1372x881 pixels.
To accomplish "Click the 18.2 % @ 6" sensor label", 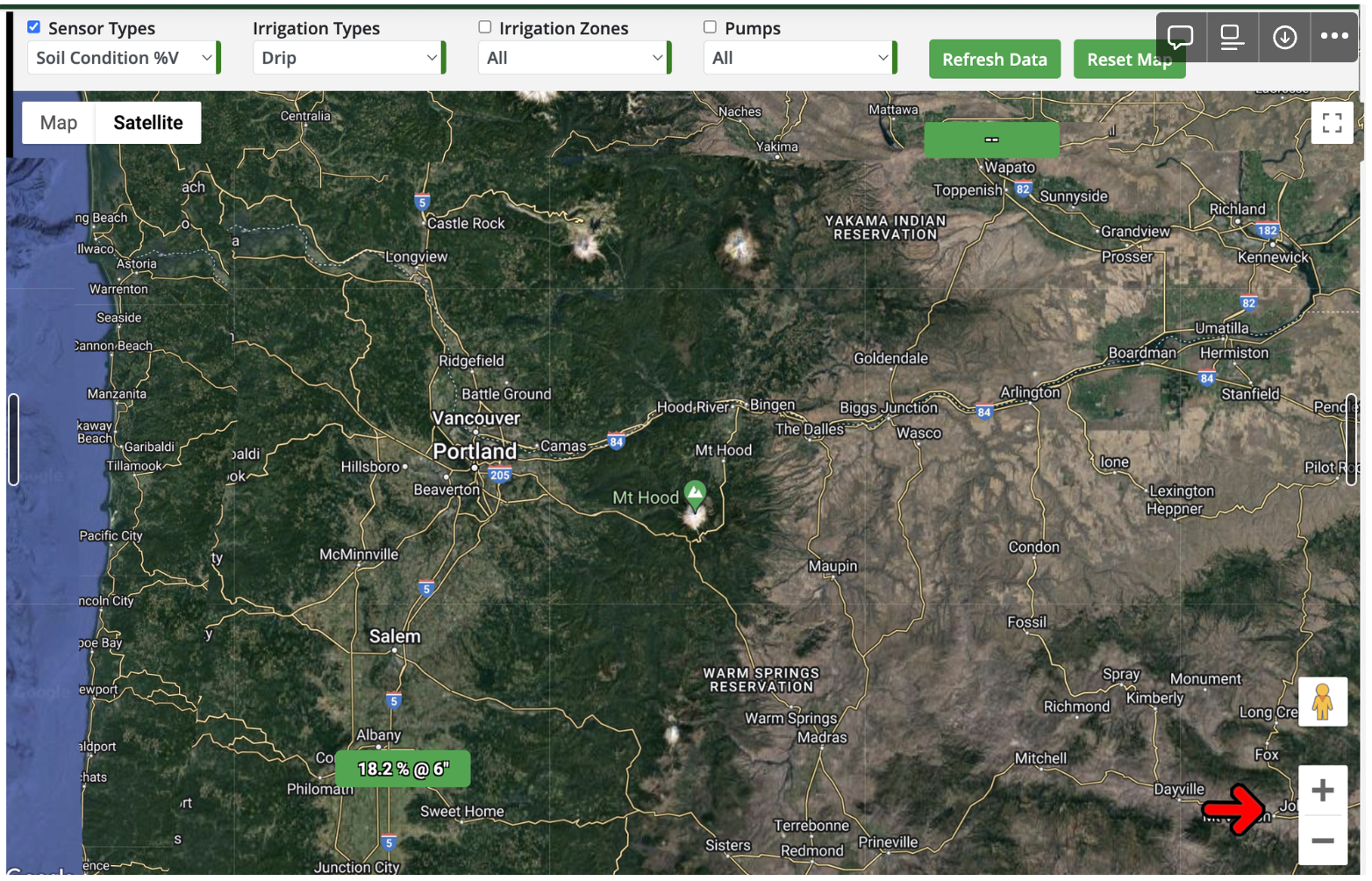I will pyautogui.click(x=403, y=770).
